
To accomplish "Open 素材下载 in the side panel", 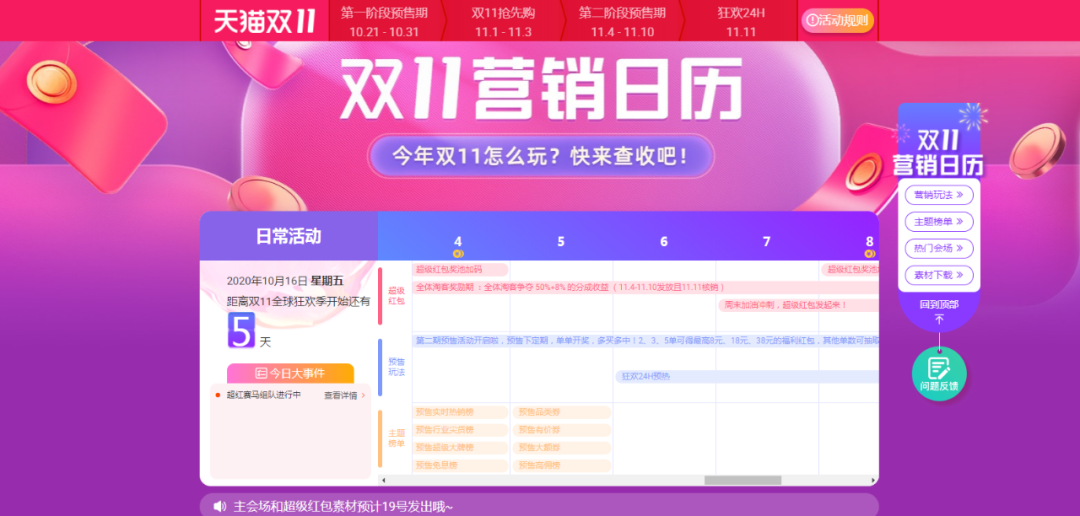I will click(939, 275).
